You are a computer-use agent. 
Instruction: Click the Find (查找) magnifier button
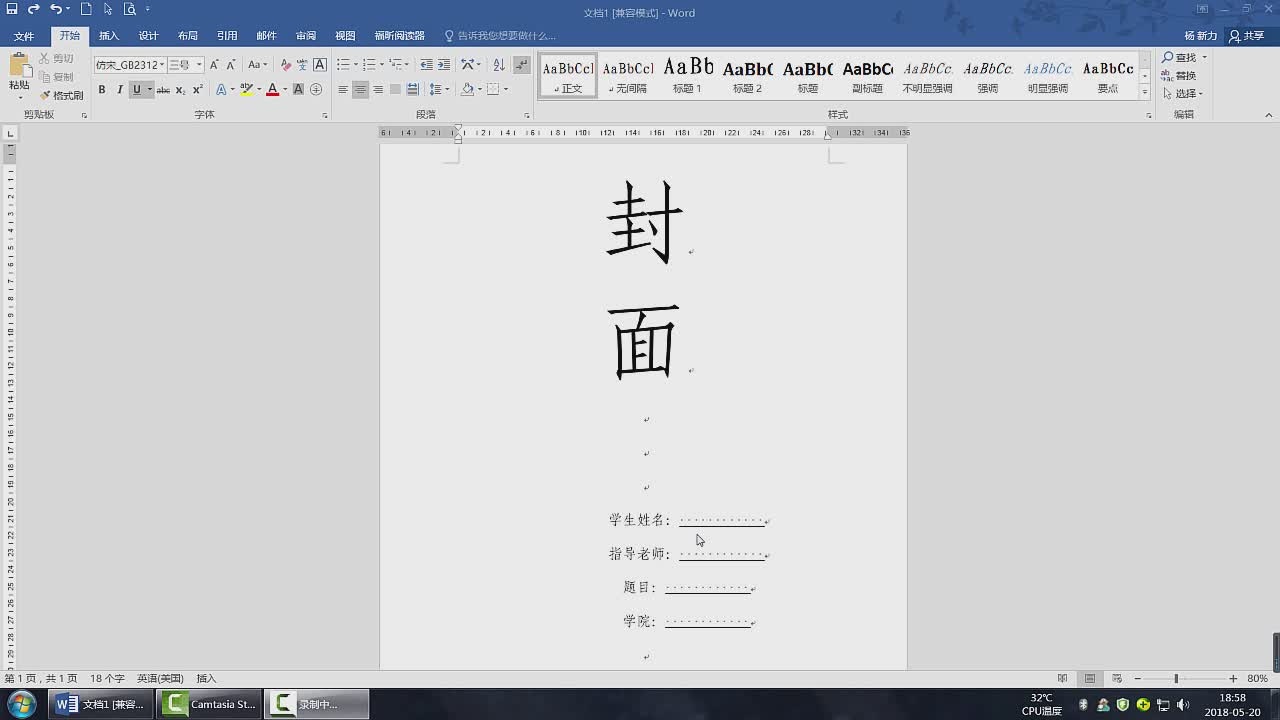tap(1184, 57)
